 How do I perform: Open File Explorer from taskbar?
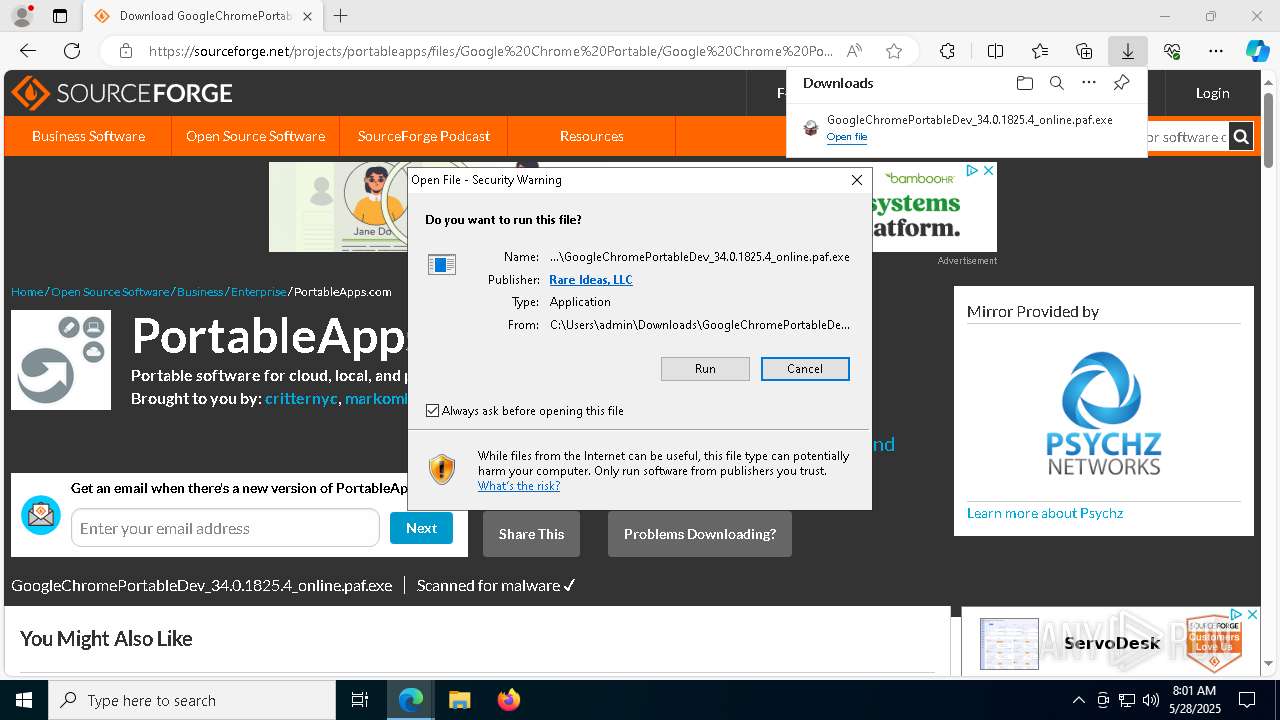tap(459, 700)
